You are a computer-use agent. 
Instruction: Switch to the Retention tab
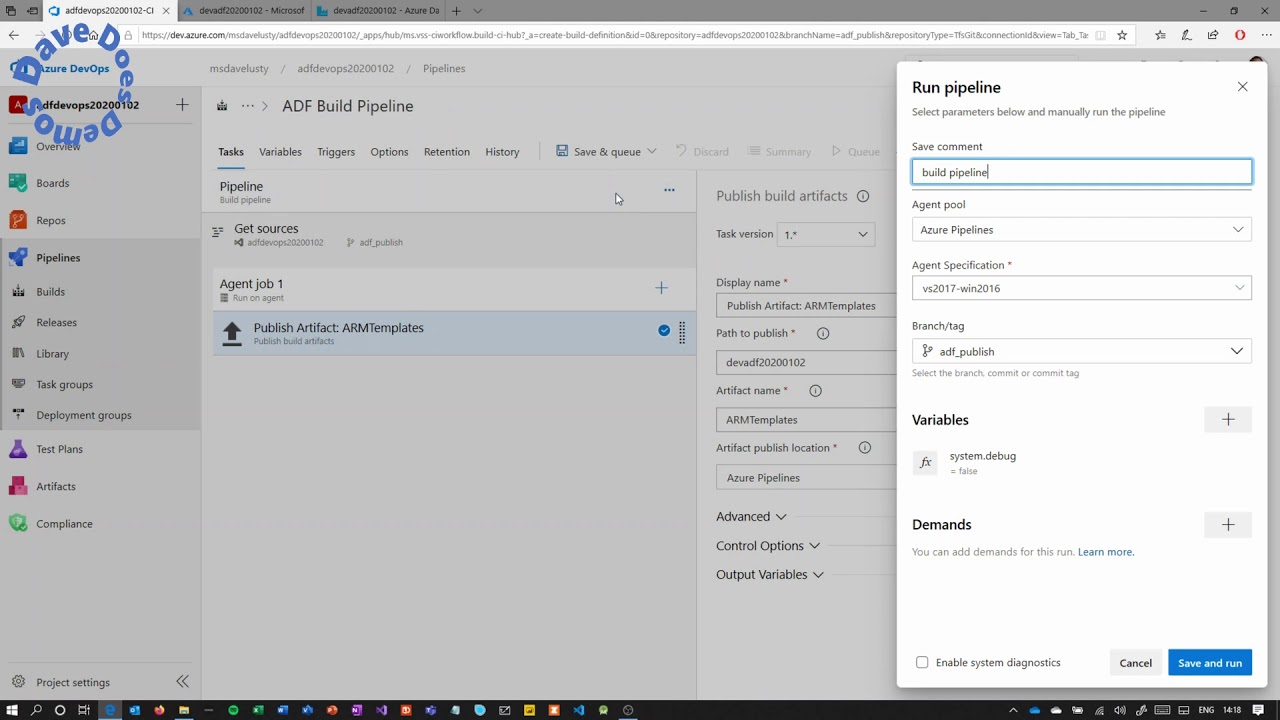coord(447,152)
